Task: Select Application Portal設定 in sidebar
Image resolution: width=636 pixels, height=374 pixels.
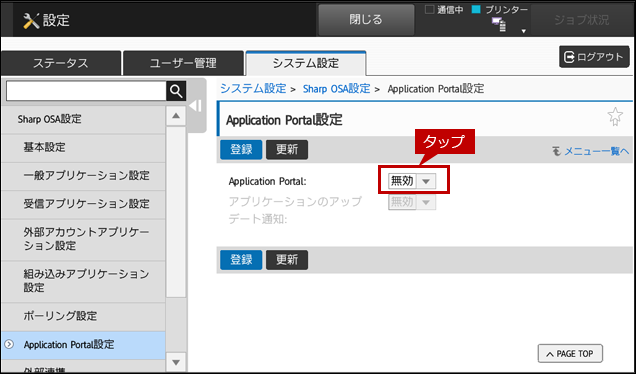Action: point(83,345)
